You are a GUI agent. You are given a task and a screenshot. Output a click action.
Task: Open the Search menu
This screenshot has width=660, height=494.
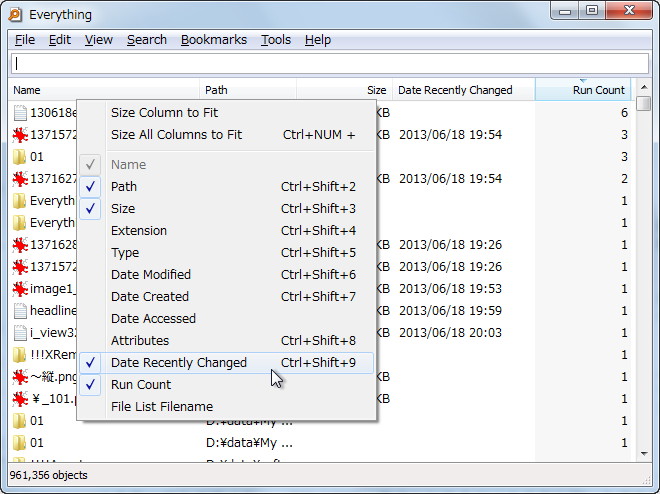[147, 40]
